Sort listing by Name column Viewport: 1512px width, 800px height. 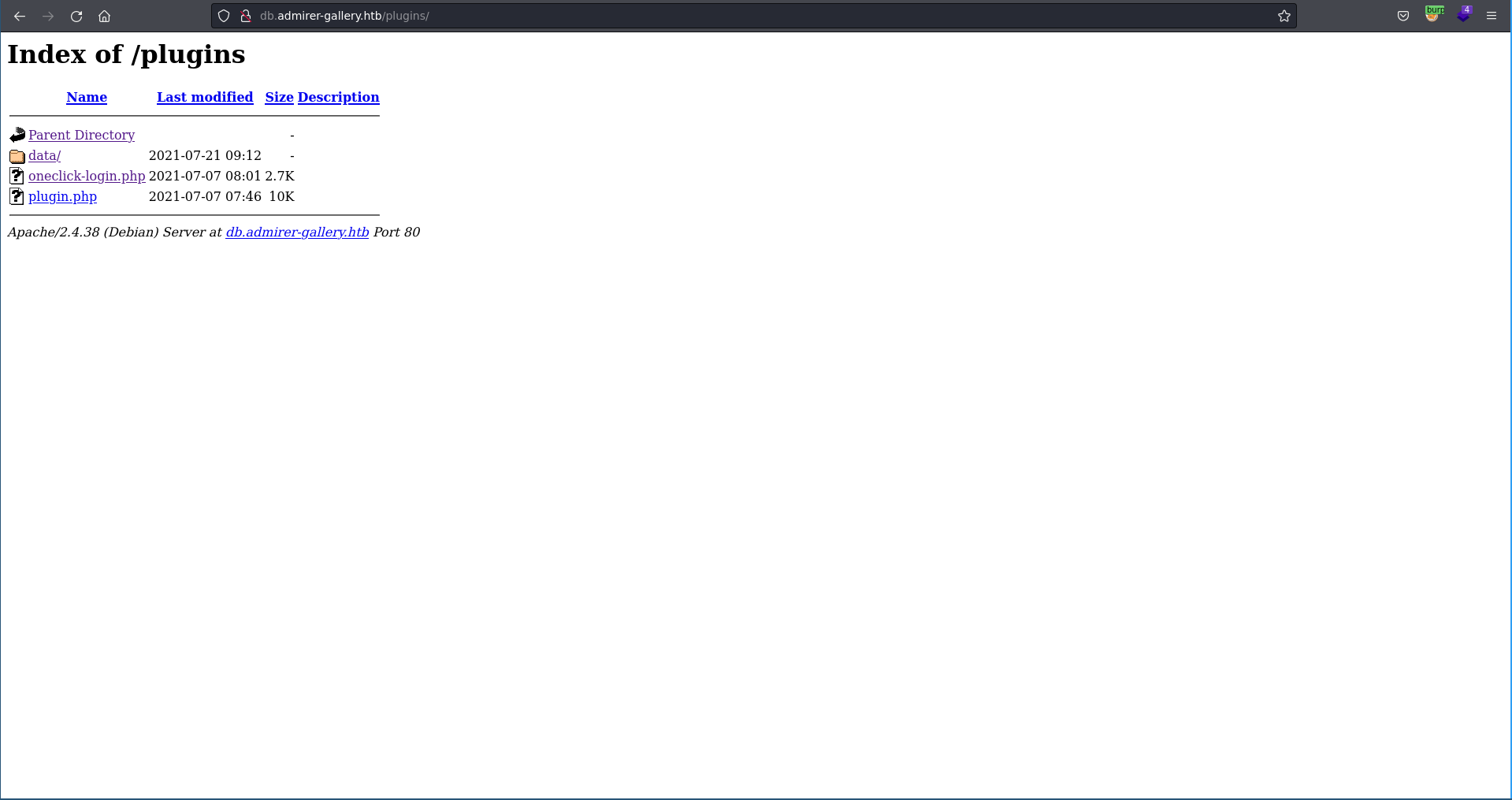(x=87, y=97)
